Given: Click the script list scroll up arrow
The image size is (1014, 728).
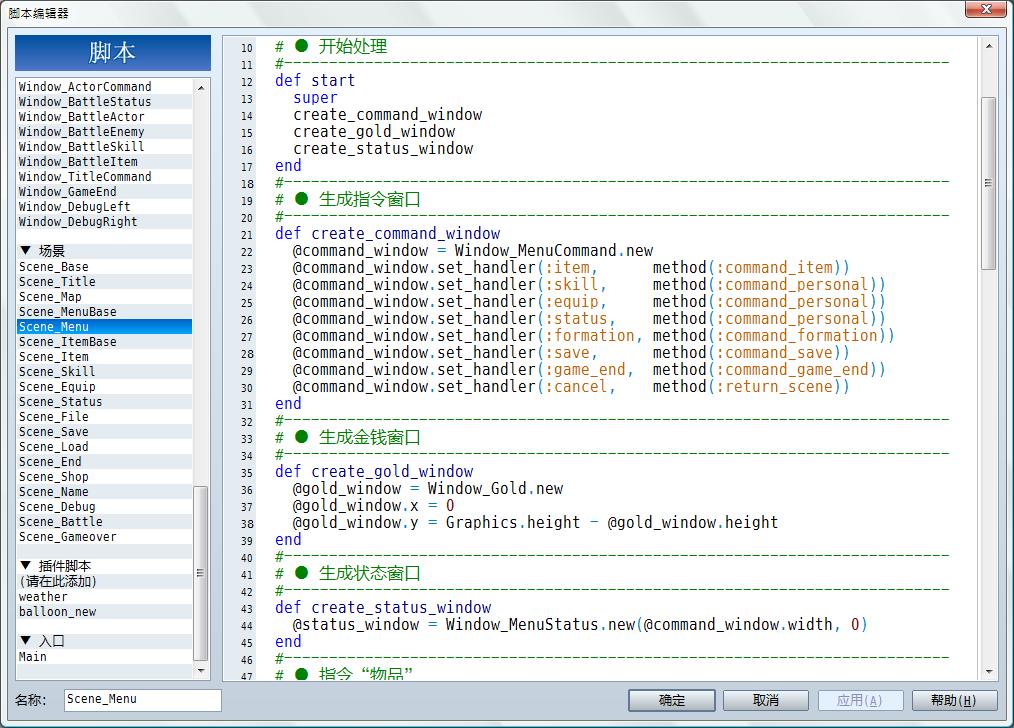Looking at the screenshot, I should click(x=200, y=87).
